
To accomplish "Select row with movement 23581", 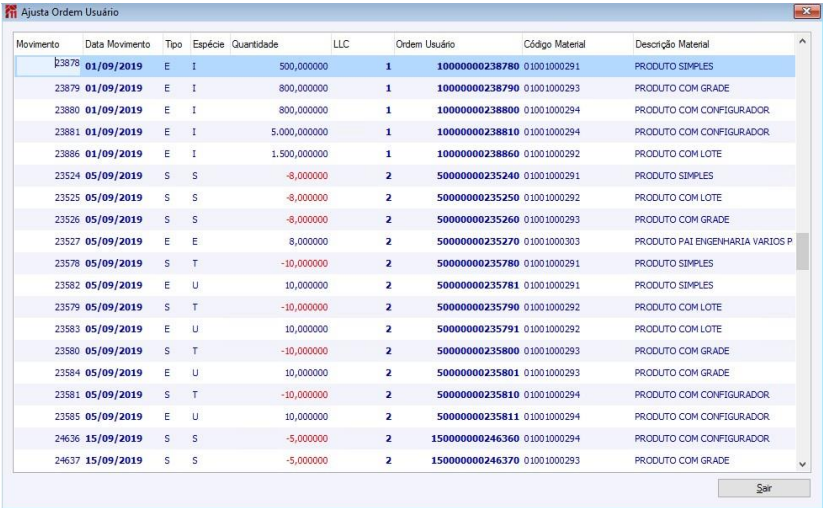I will 404,395.
